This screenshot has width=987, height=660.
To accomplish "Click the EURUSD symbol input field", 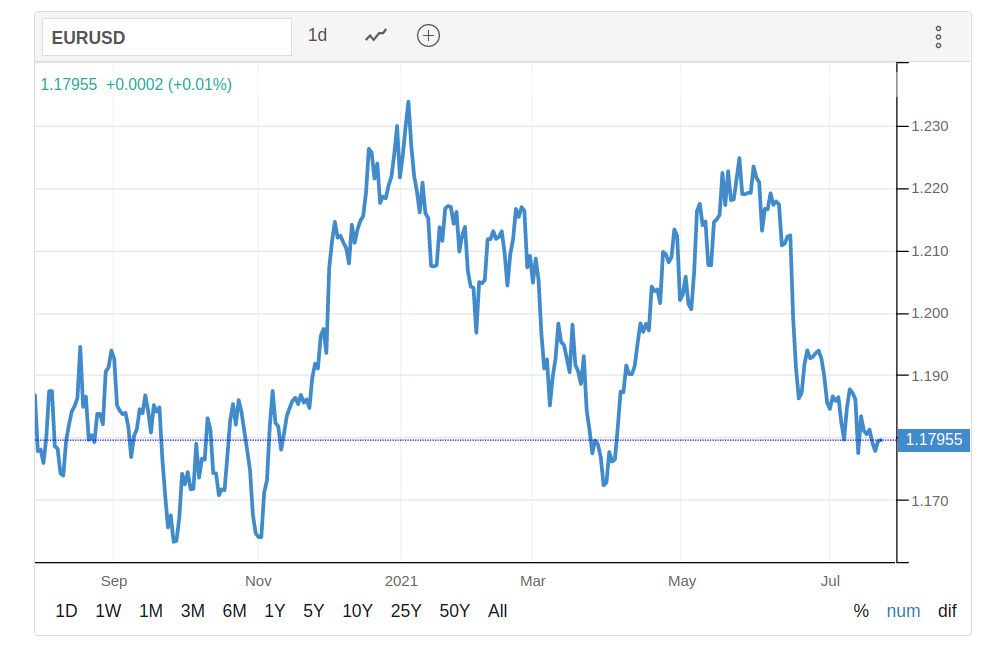I will coord(166,38).
